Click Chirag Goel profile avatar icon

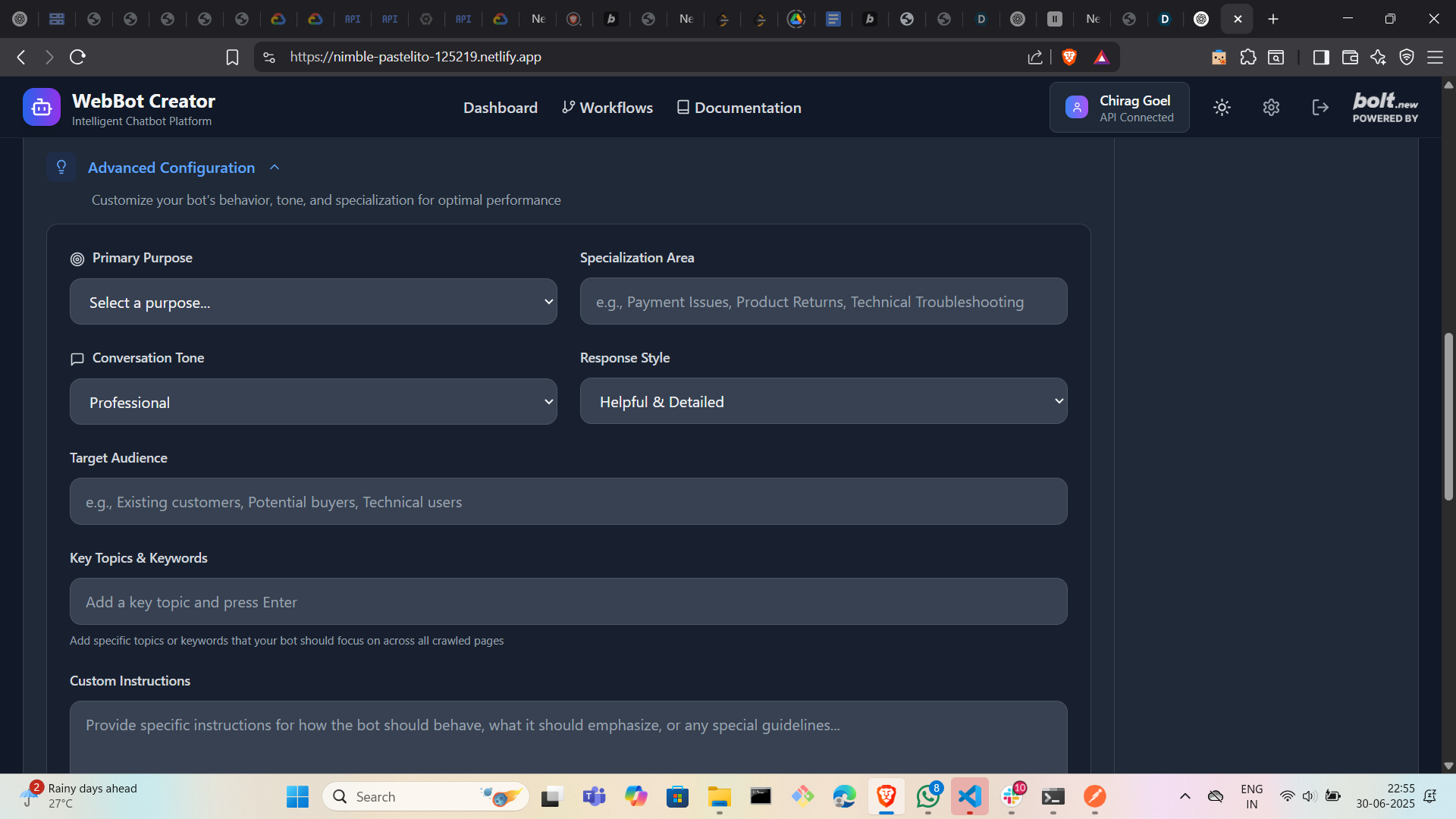1076,108
